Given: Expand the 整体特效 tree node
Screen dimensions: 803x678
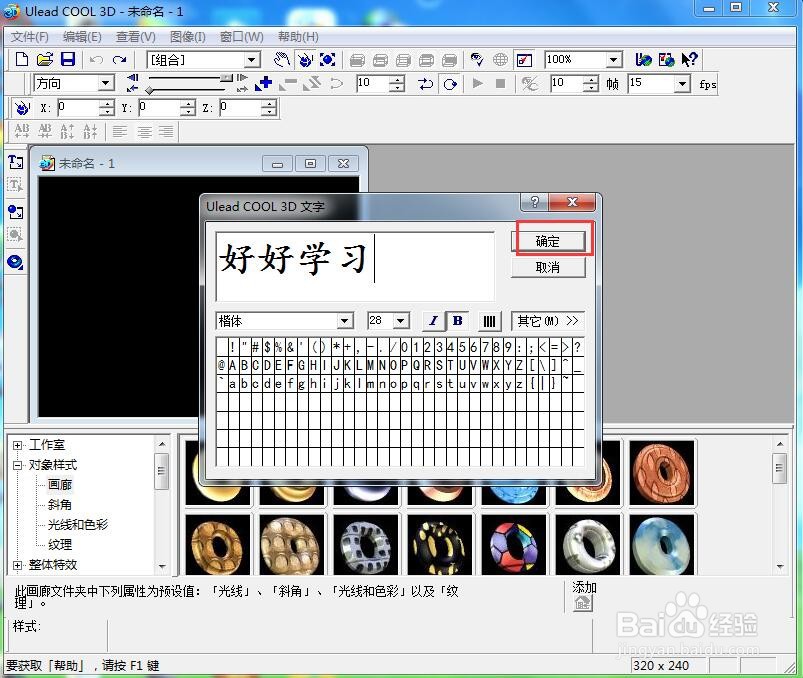Looking at the screenshot, I should [x=17, y=565].
